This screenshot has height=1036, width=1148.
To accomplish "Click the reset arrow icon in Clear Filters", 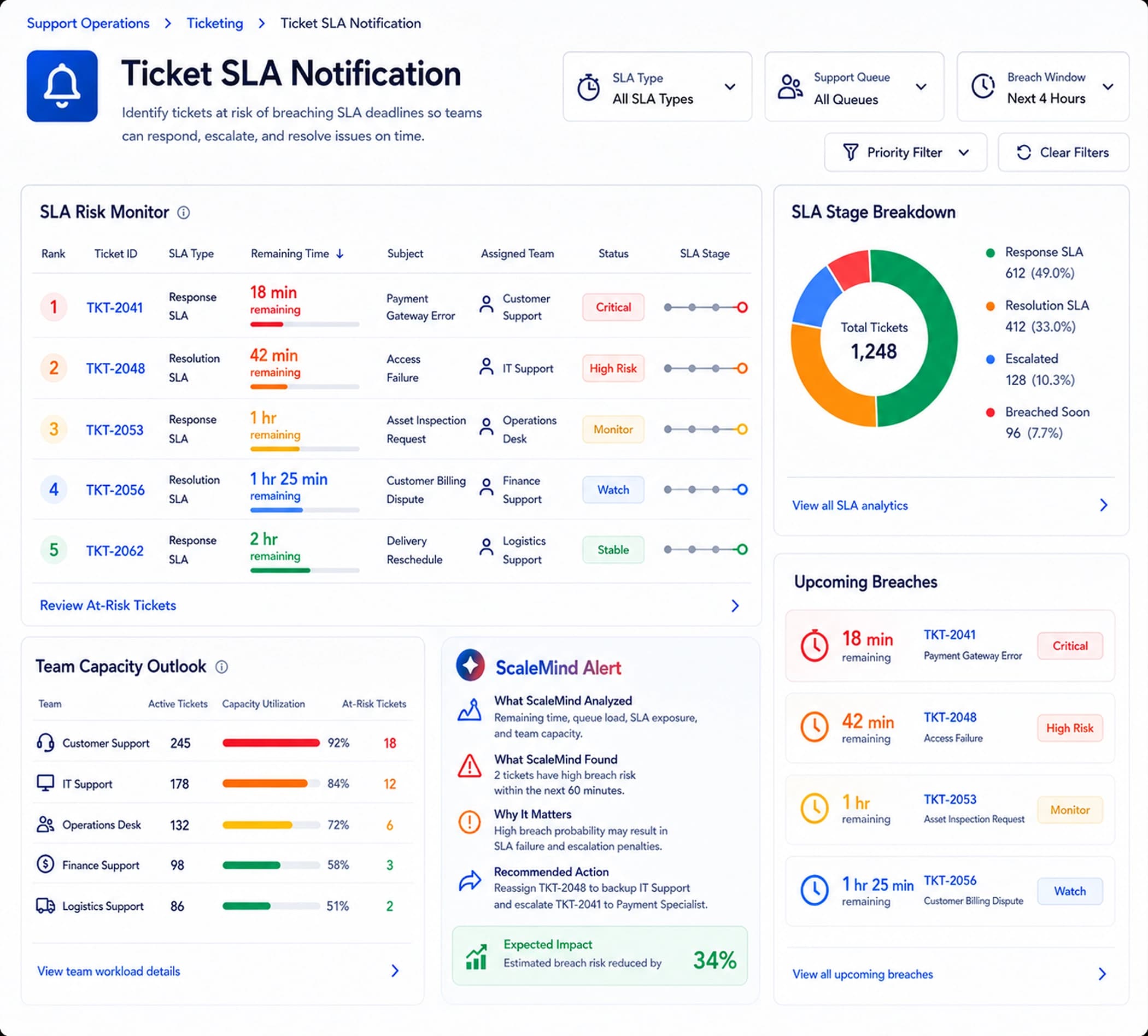I will tap(1023, 152).
